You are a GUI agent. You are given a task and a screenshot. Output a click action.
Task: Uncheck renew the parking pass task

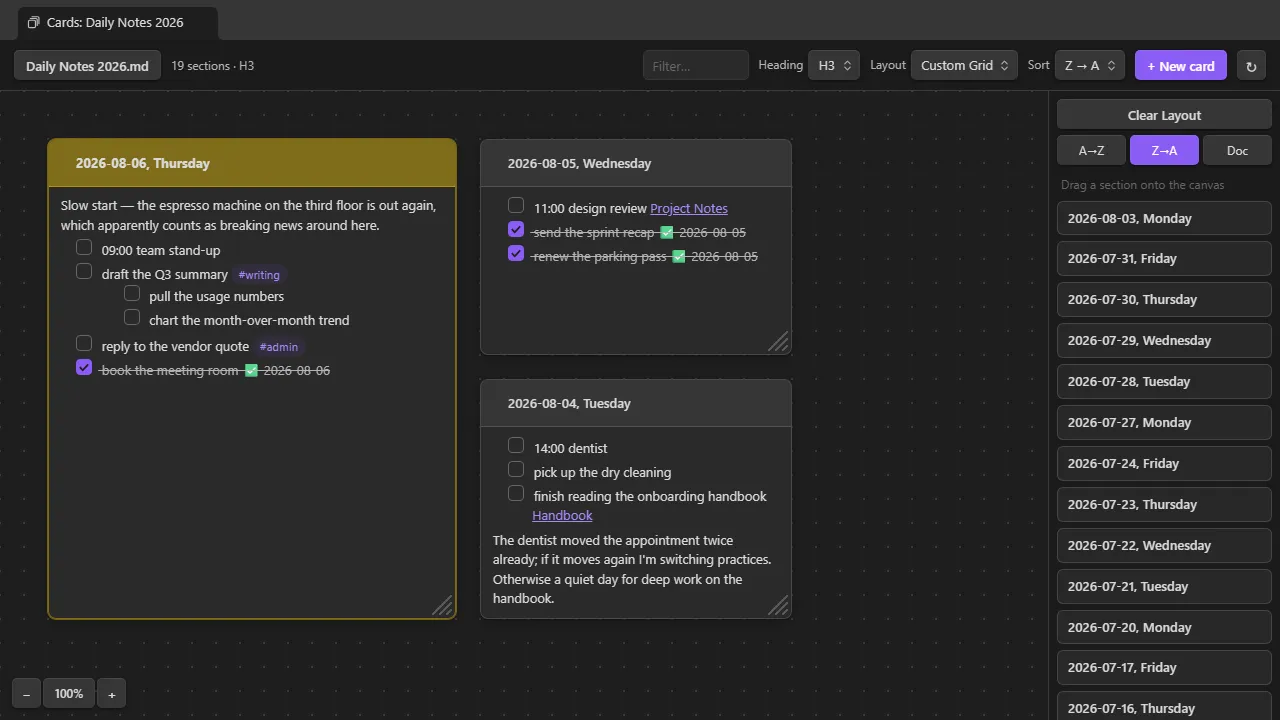tap(516, 254)
